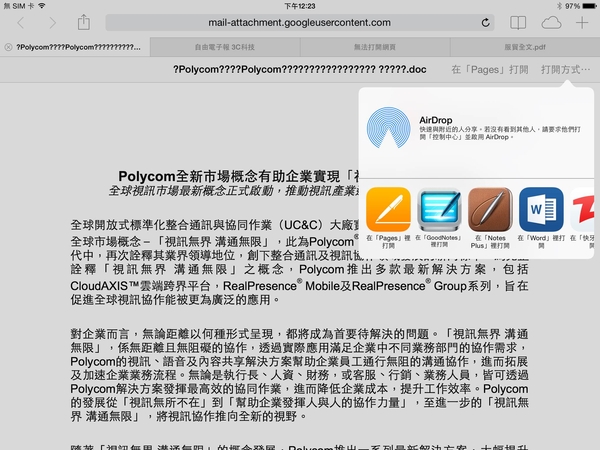Tap the Wi-Fi status icon
Screen dimensions: 600x450
42,6
